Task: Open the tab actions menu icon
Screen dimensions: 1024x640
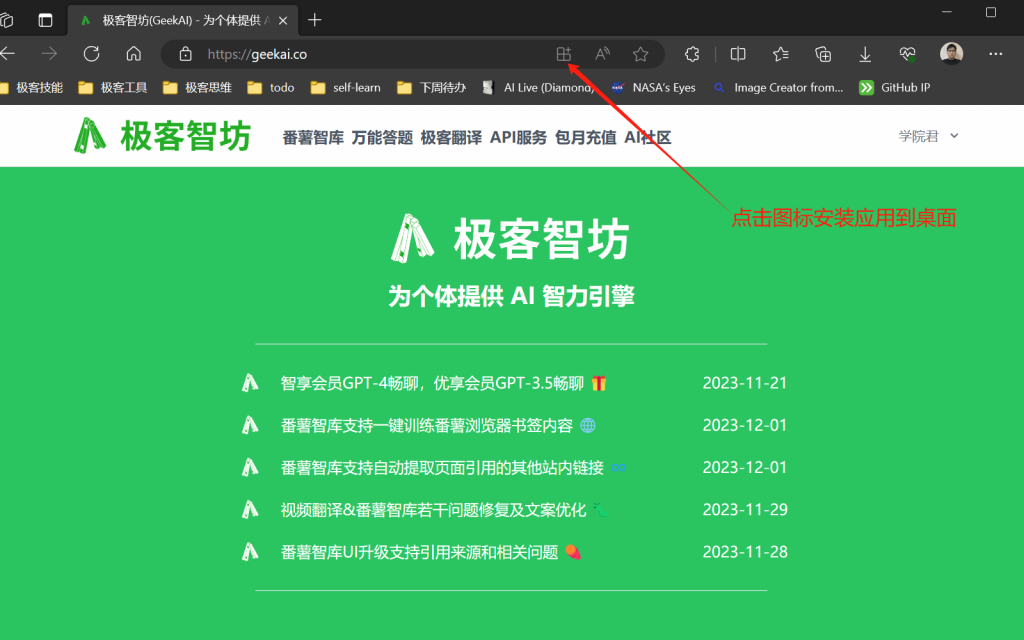Action: pyautogui.click(x=45, y=20)
